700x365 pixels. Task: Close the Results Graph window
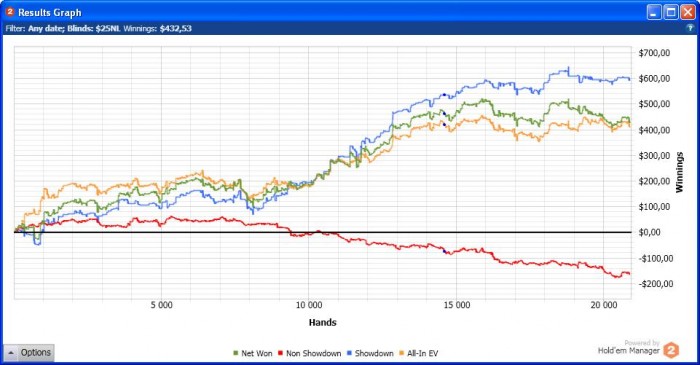point(687,12)
